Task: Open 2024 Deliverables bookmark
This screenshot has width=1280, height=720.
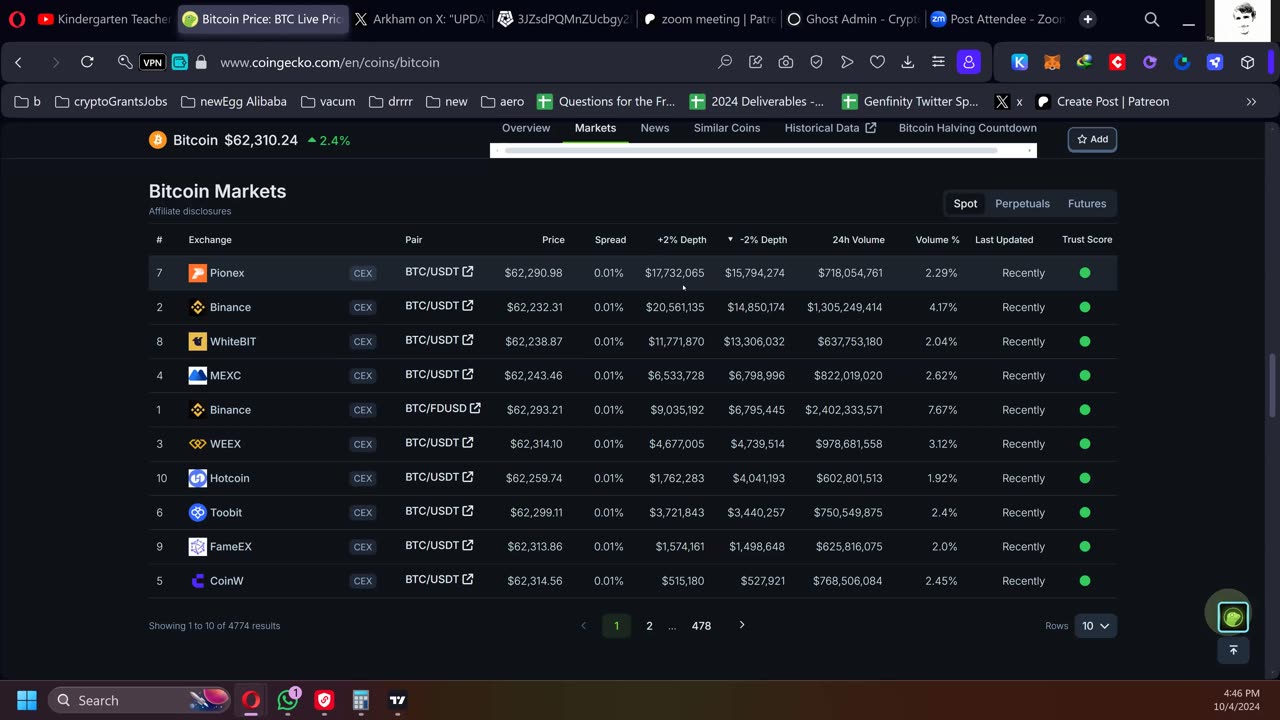Action: (x=759, y=101)
